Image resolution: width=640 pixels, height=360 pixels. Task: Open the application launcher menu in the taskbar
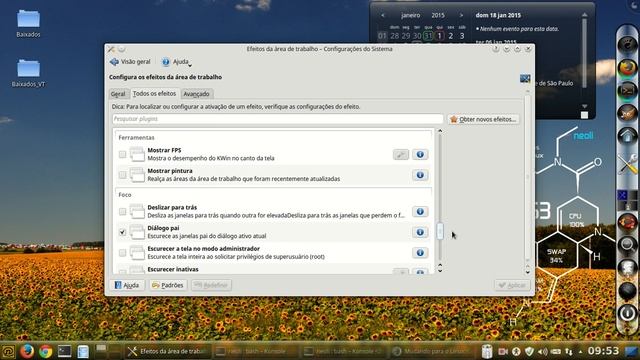click(x=8, y=351)
